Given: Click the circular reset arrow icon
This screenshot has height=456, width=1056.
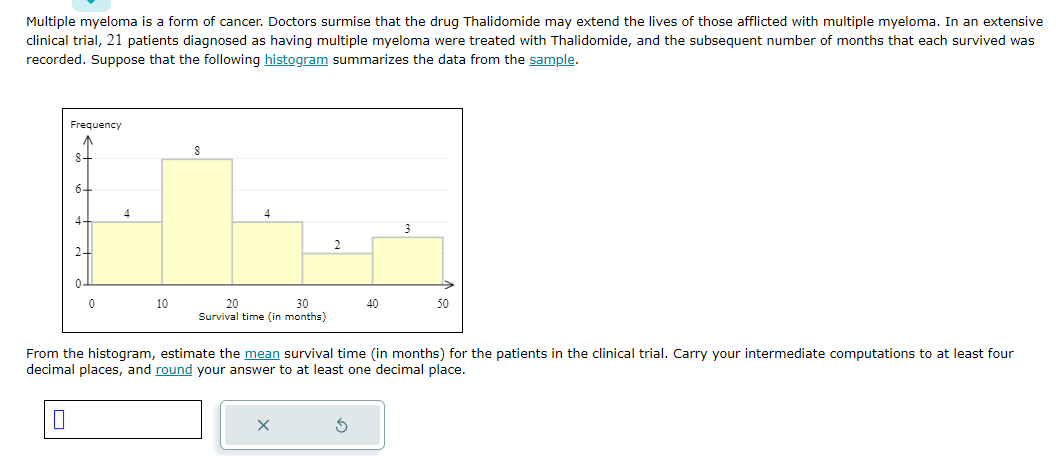Looking at the screenshot, I should coord(341,425).
